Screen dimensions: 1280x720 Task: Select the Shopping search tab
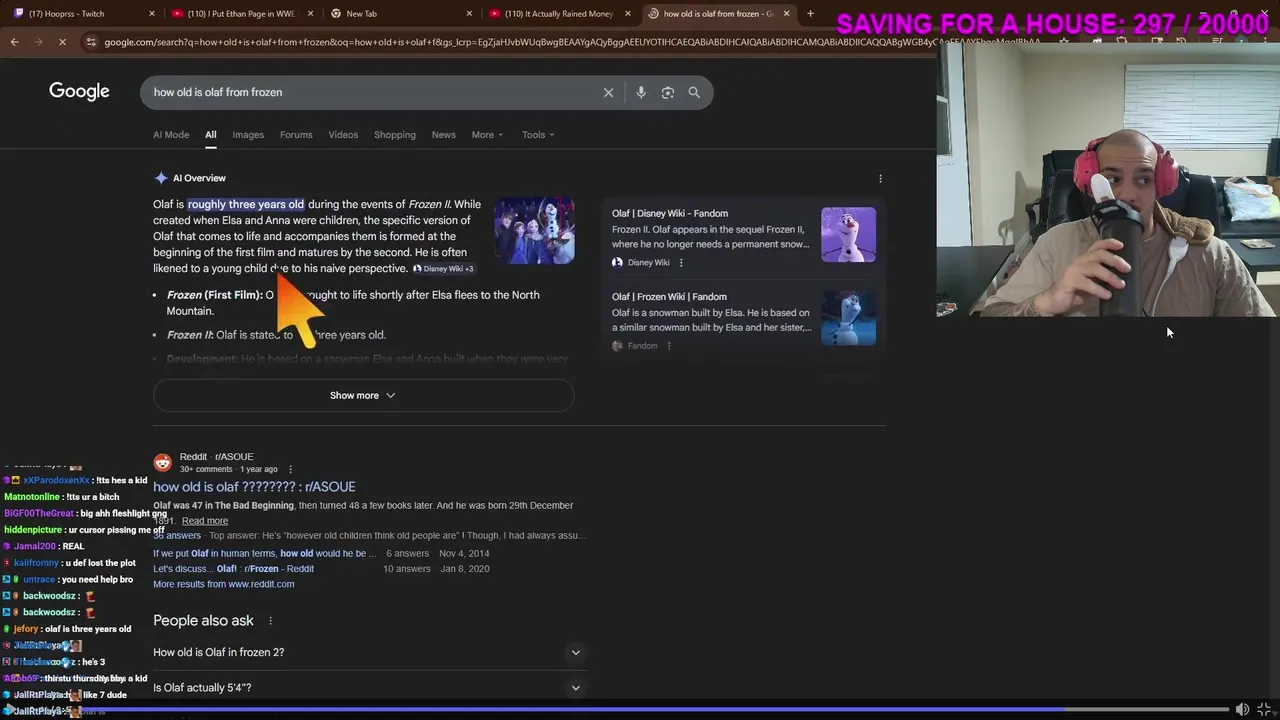tap(395, 135)
